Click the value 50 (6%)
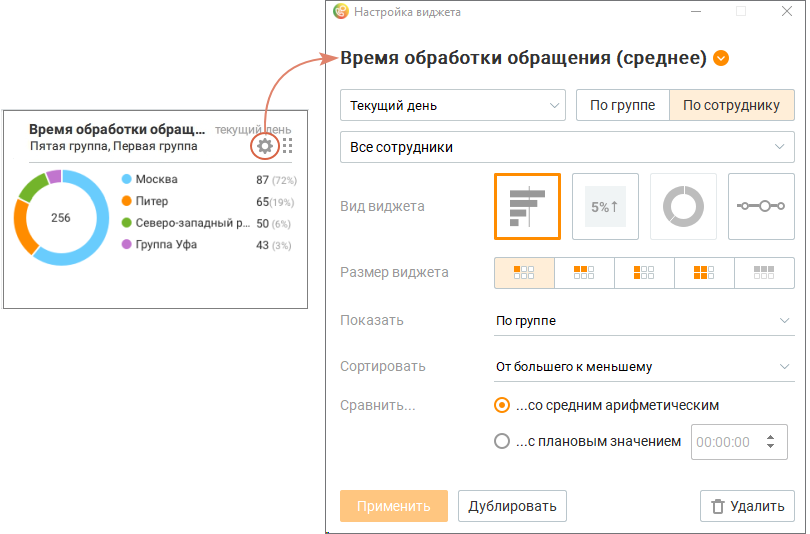 pyautogui.click(x=274, y=224)
